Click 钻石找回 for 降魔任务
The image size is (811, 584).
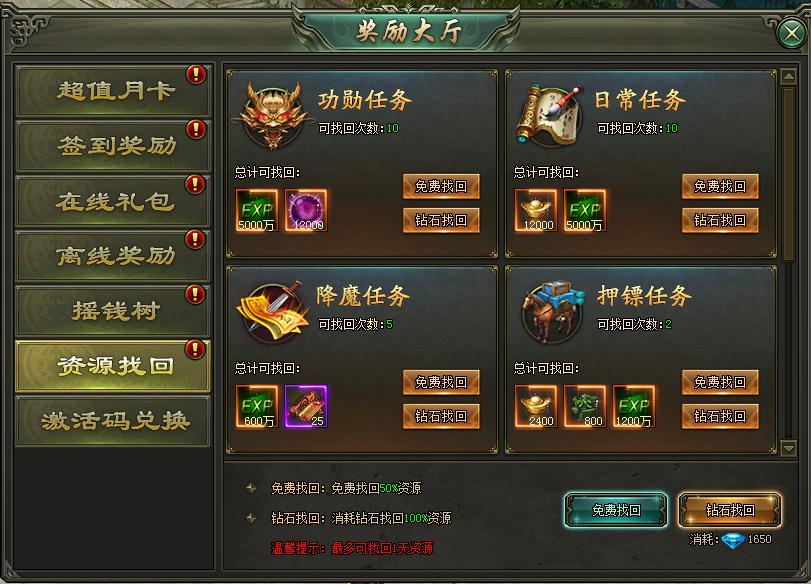coord(441,416)
